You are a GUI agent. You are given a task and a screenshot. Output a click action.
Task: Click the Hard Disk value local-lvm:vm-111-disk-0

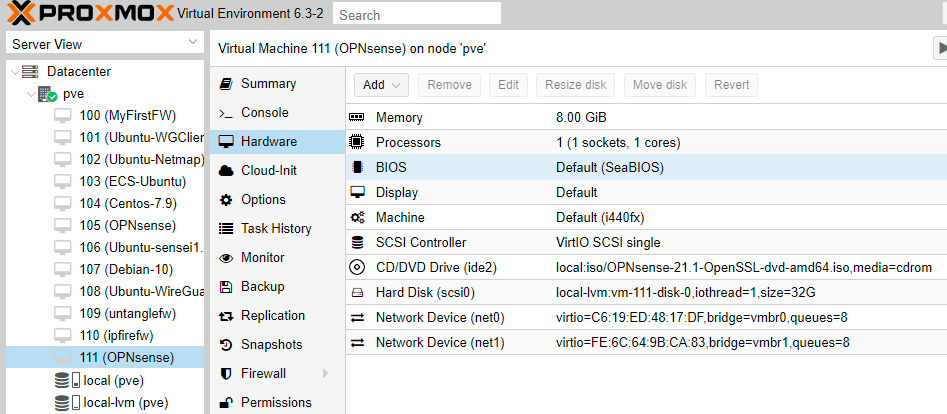[686, 293]
